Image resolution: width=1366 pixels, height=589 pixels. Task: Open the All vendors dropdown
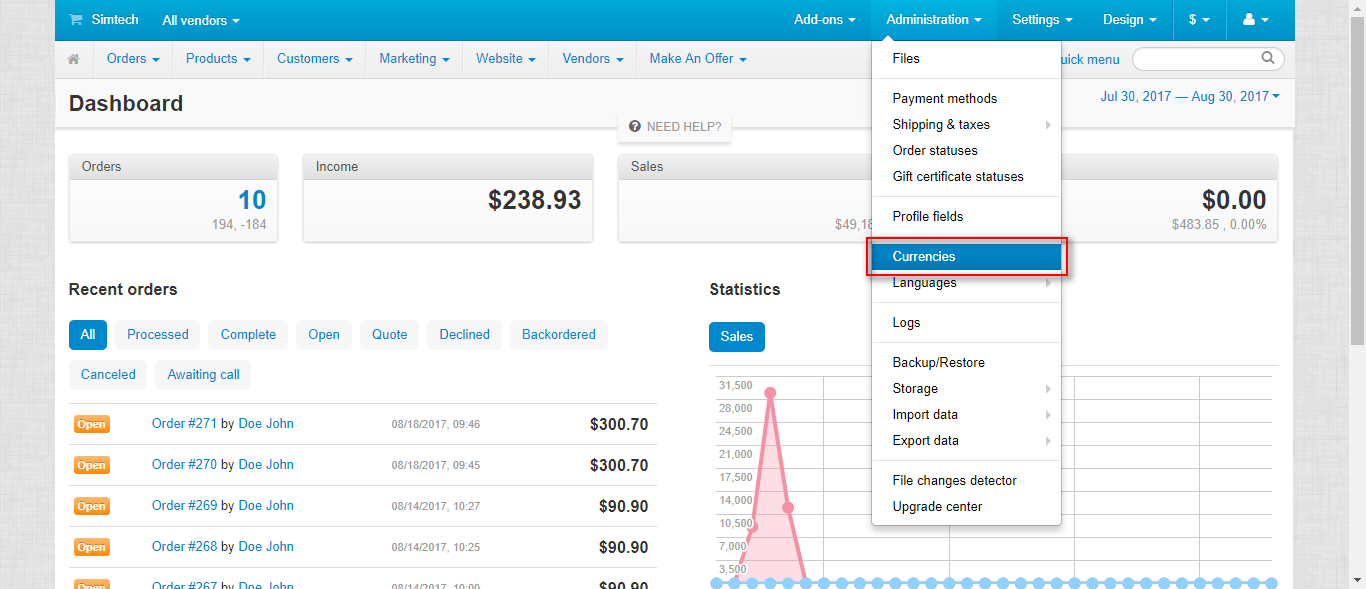click(x=201, y=20)
